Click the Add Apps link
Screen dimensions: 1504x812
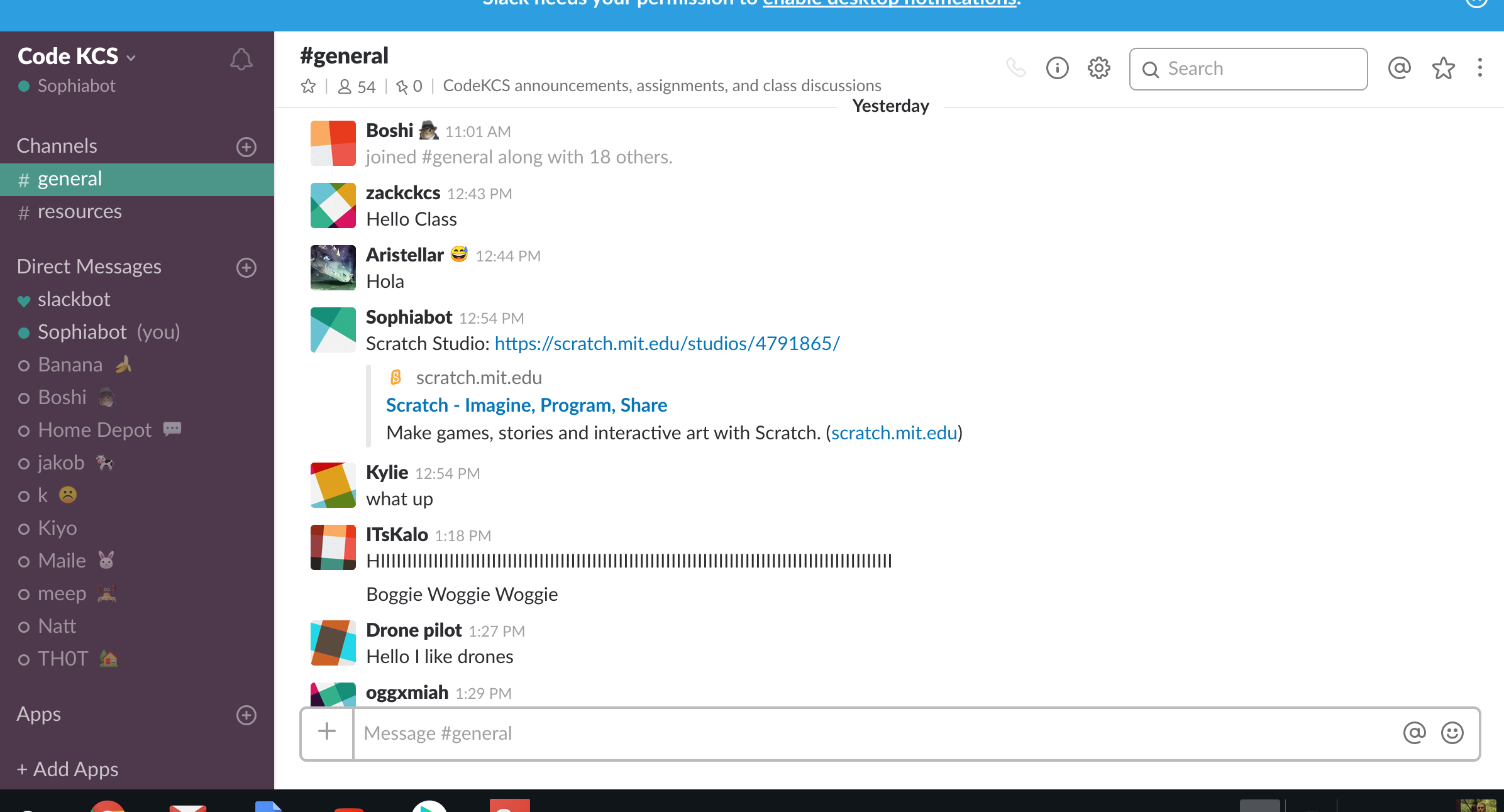click(x=68, y=769)
